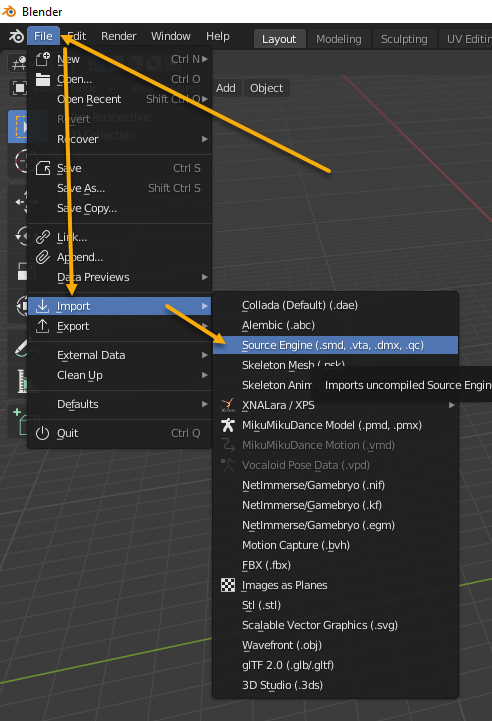Click the Blender logo icon in the menu bar
The height and width of the screenshot is (721, 492).
click(16, 36)
